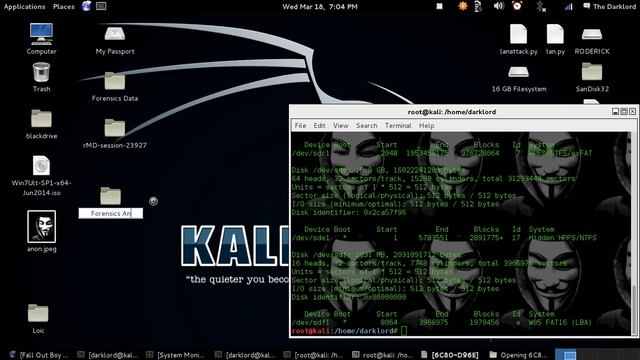Switch to 6C80-D96E taskbar window
Viewport: 640px width, 360px height.
450,355
